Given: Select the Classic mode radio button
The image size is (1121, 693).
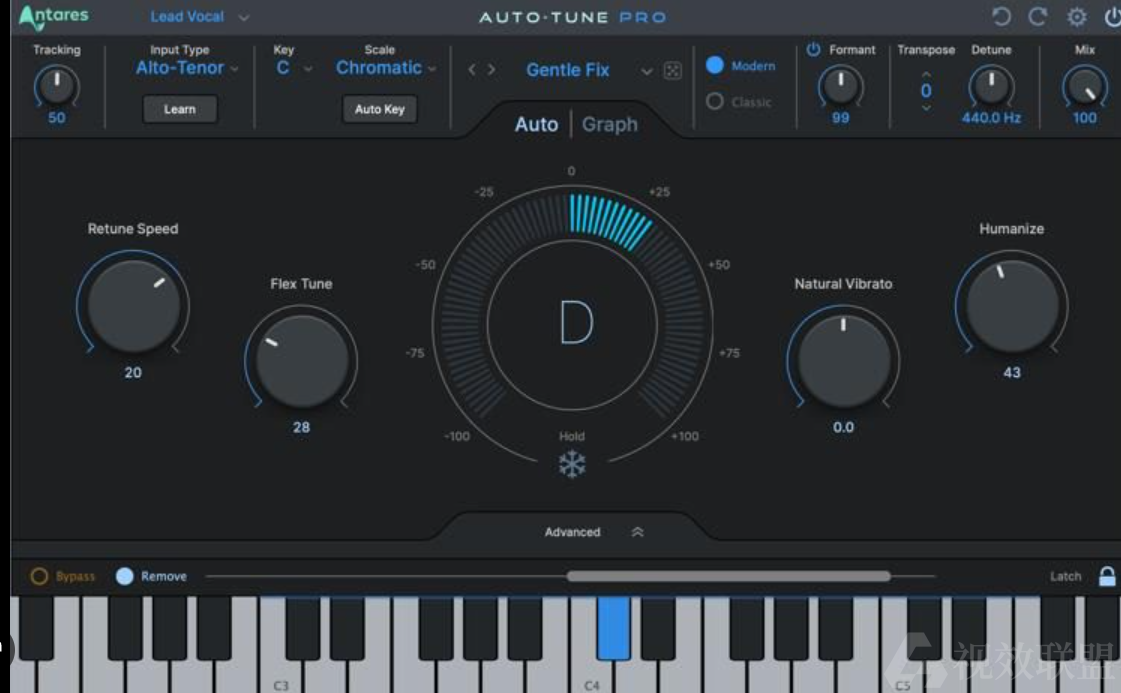Looking at the screenshot, I should 714,102.
